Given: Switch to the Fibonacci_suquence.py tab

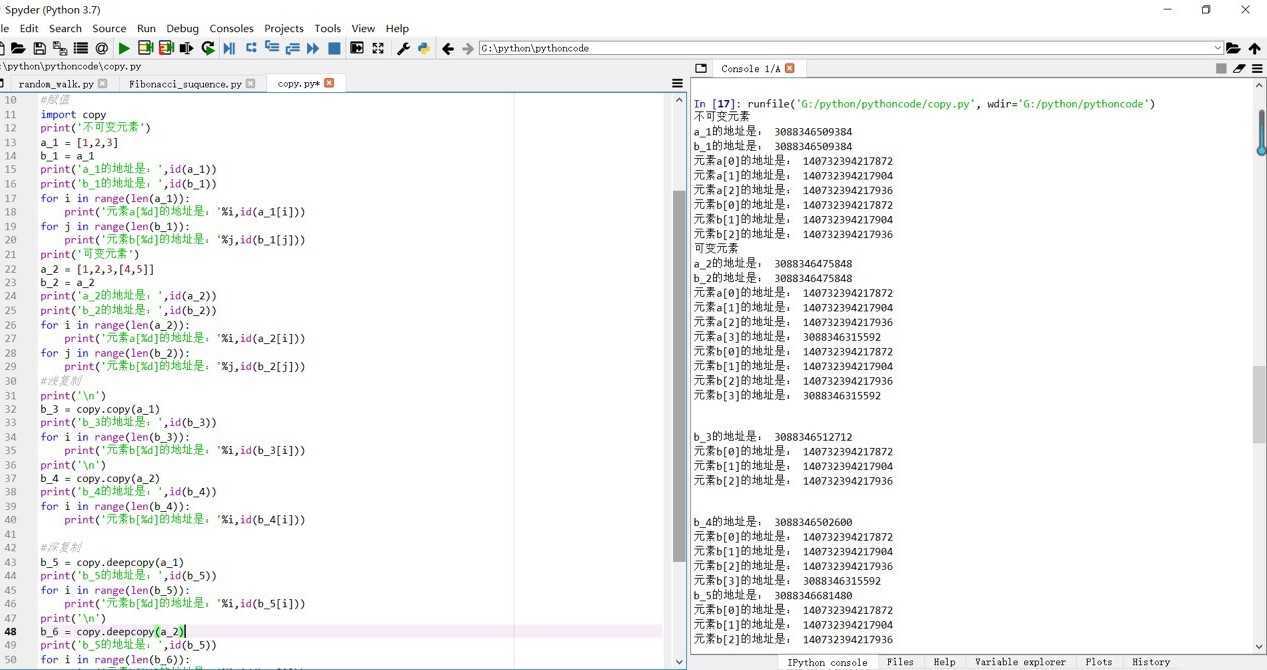Looking at the screenshot, I should [185, 84].
